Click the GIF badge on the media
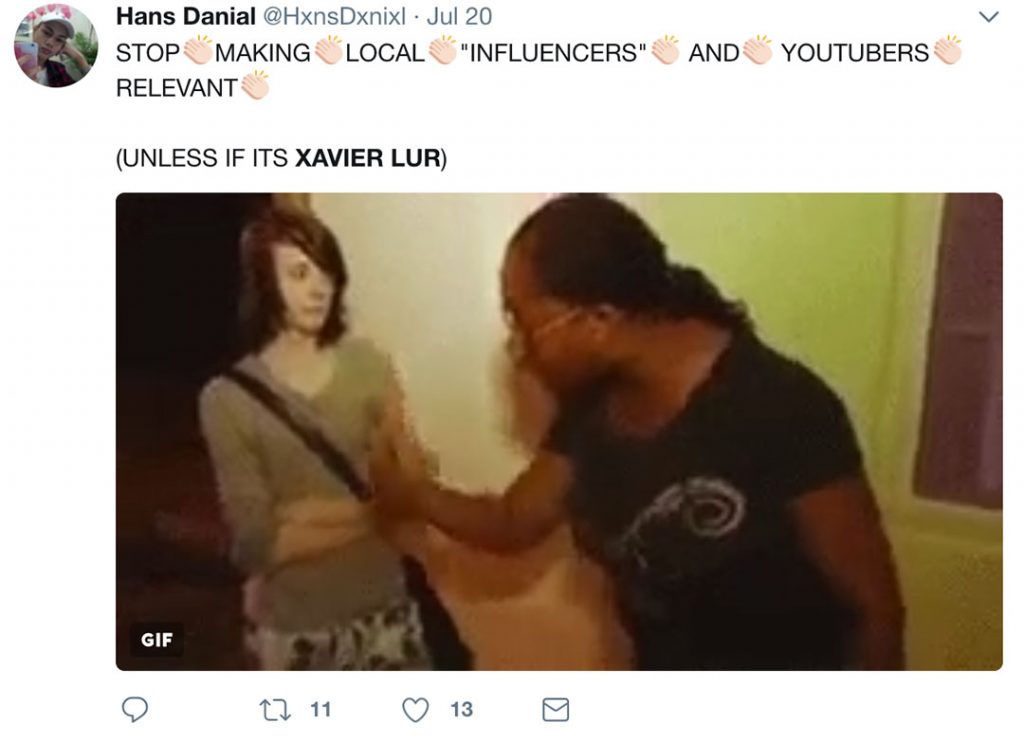Image resolution: width=1024 pixels, height=741 pixels. pos(157,640)
